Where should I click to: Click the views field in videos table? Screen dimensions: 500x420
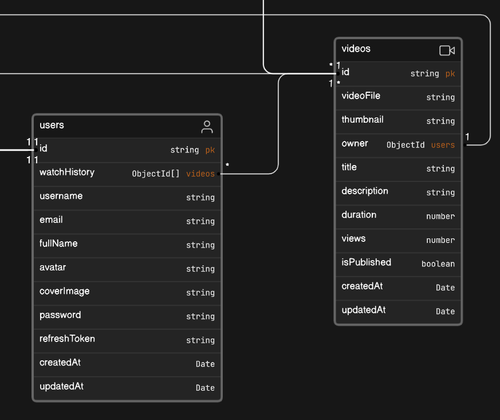tap(398, 240)
